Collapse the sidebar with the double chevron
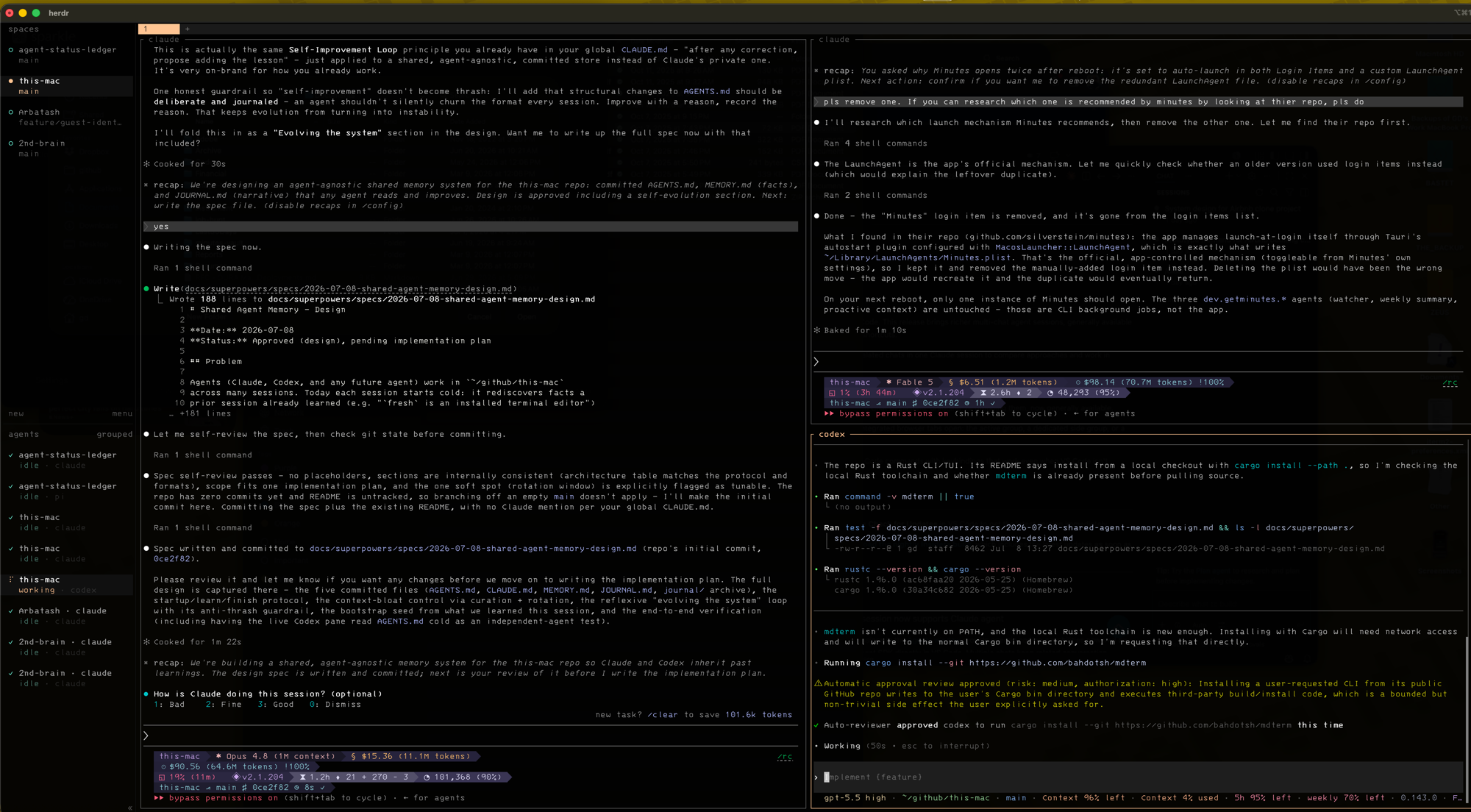This screenshot has height=812, width=1471. [130, 808]
